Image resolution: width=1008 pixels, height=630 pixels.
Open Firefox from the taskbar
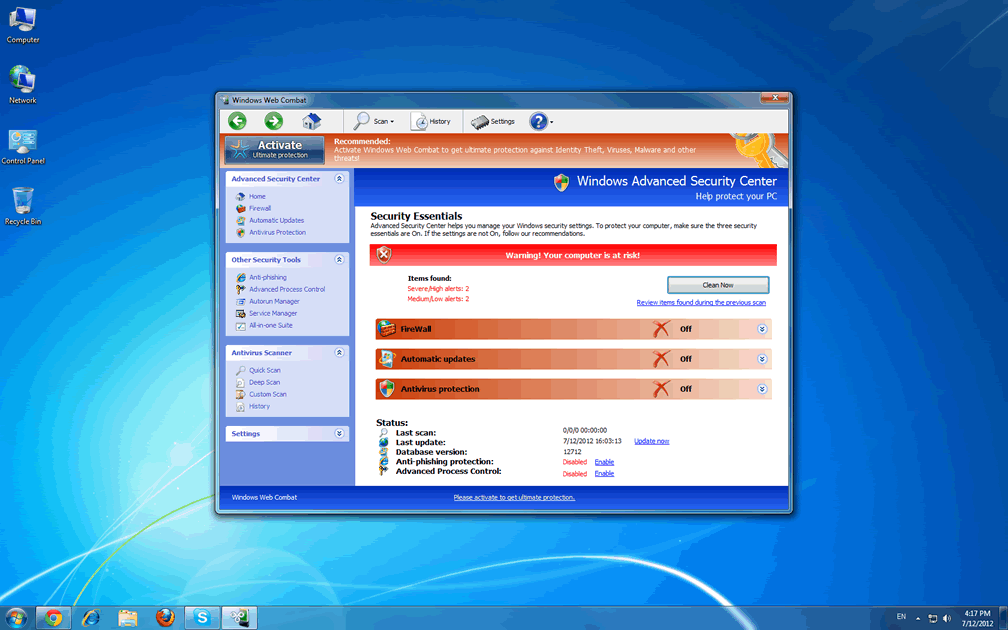tap(165, 618)
